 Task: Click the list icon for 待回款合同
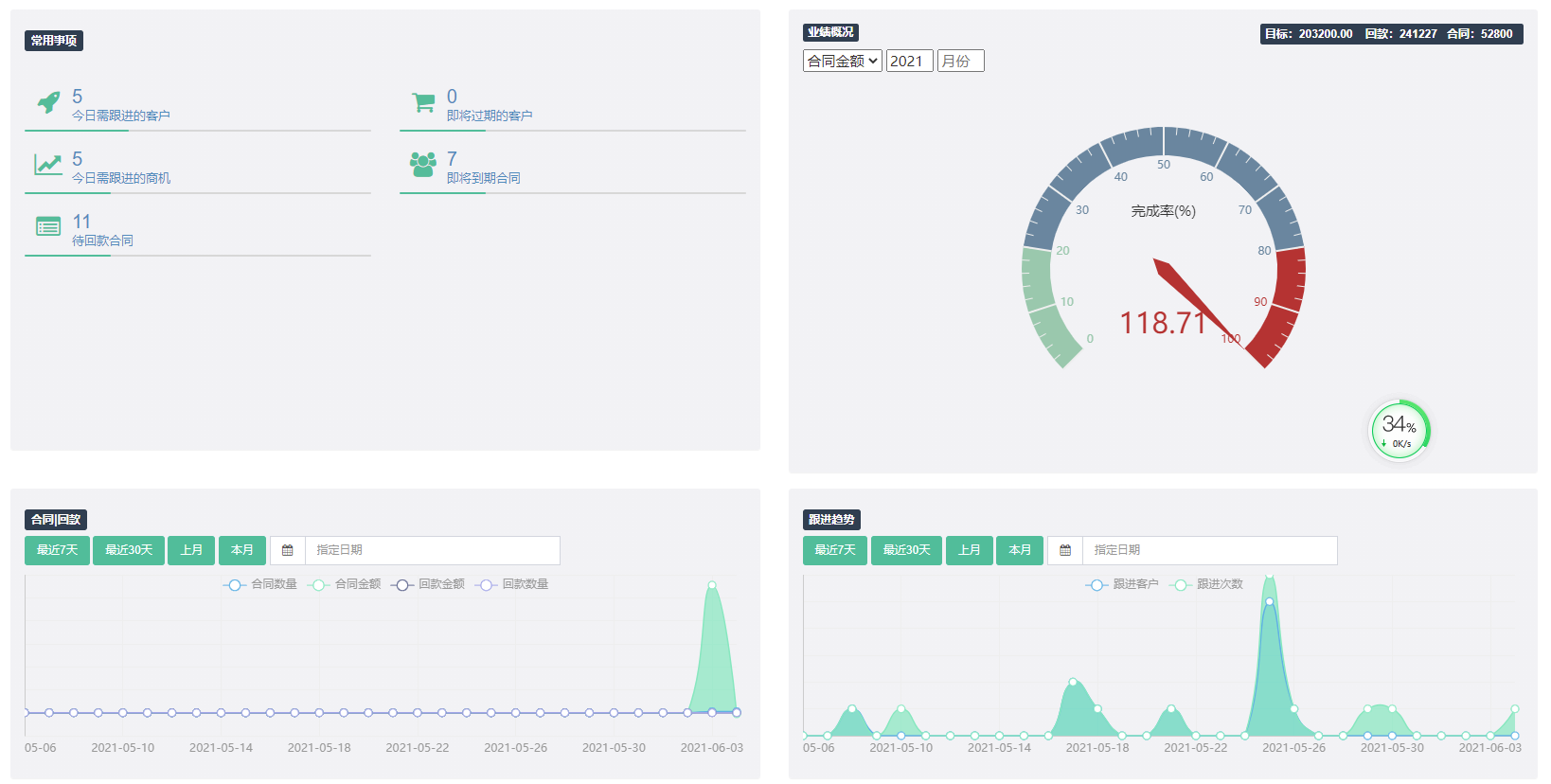(48, 227)
